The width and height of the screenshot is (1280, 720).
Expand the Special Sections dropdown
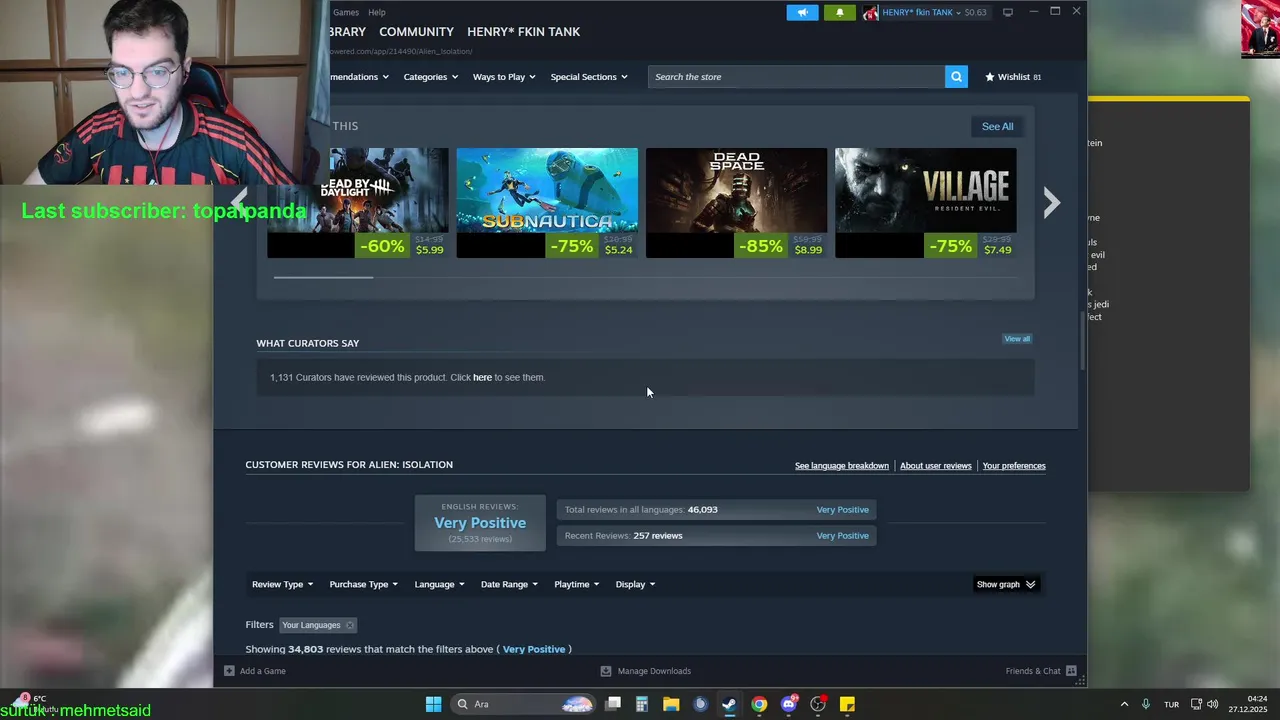point(589,77)
